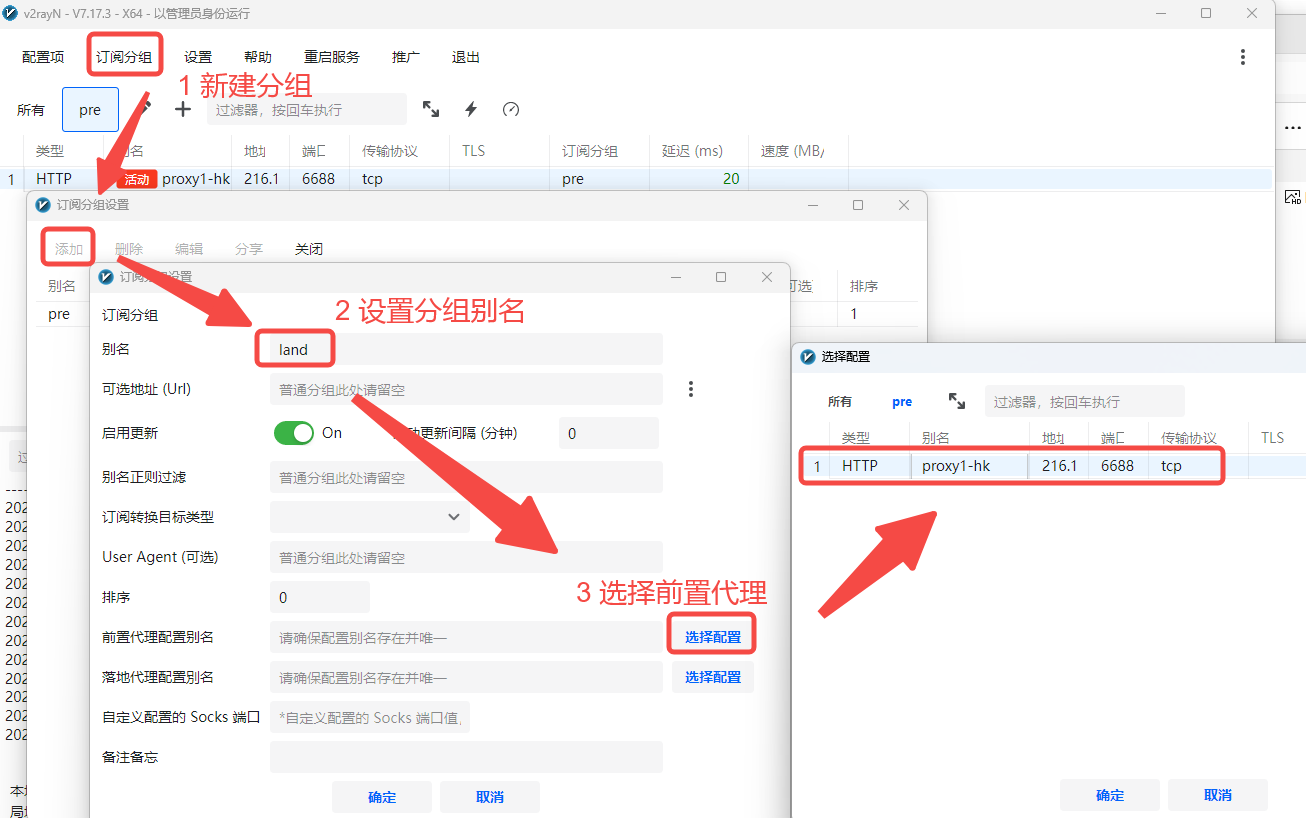The width and height of the screenshot is (1306, 818).
Task: Click the 6688 port cell in 选择配置 window
Action: (1117, 466)
